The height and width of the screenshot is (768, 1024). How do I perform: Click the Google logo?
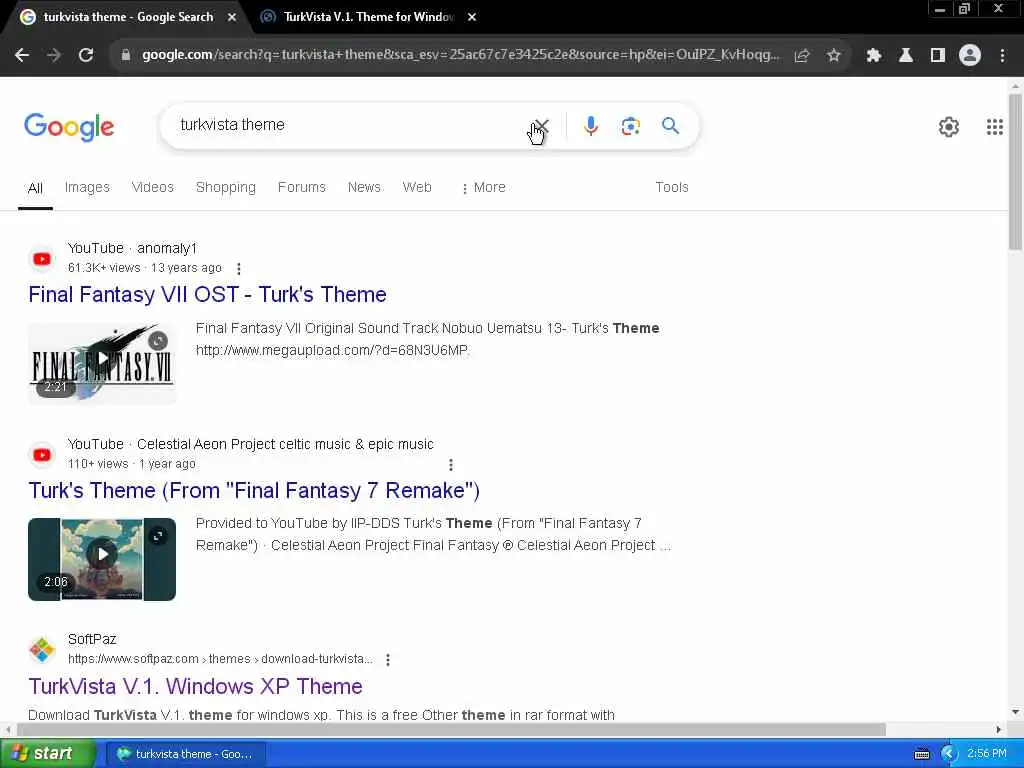tap(69, 127)
